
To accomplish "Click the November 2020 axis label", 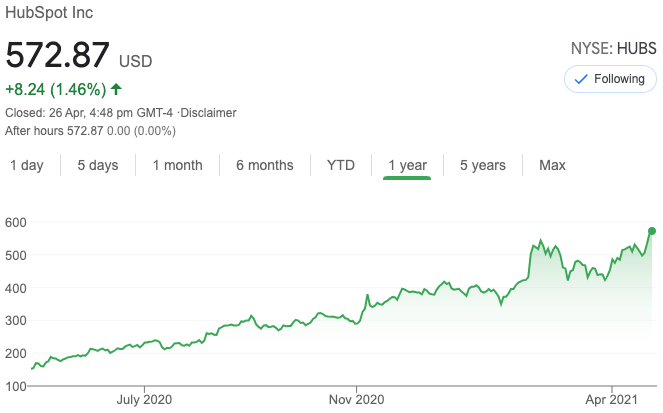I will (x=357, y=397).
